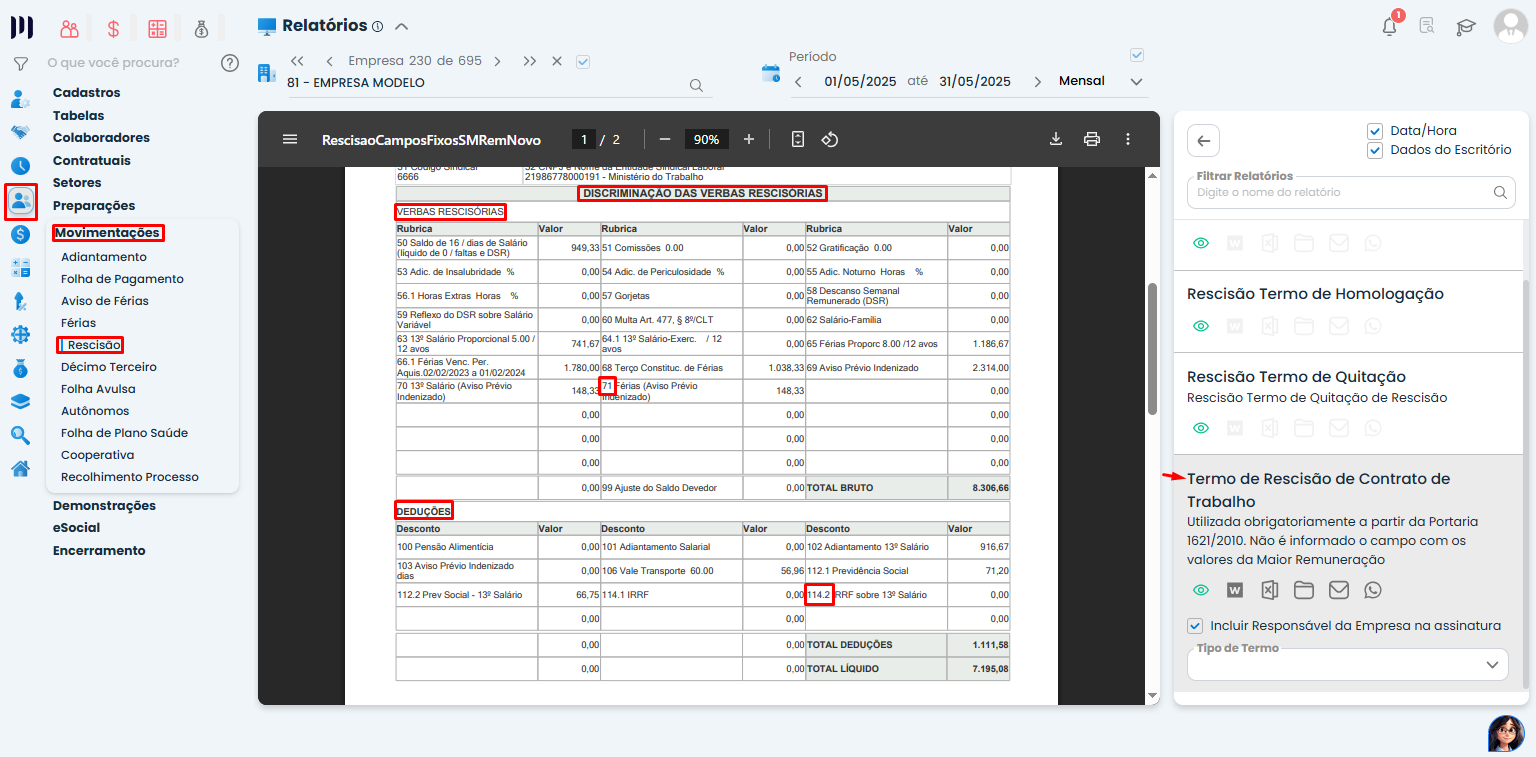This screenshot has height=757, width=1536.
Task: Uncheck the Data/Hora checkbox
Action: [x=1374, y=131]
